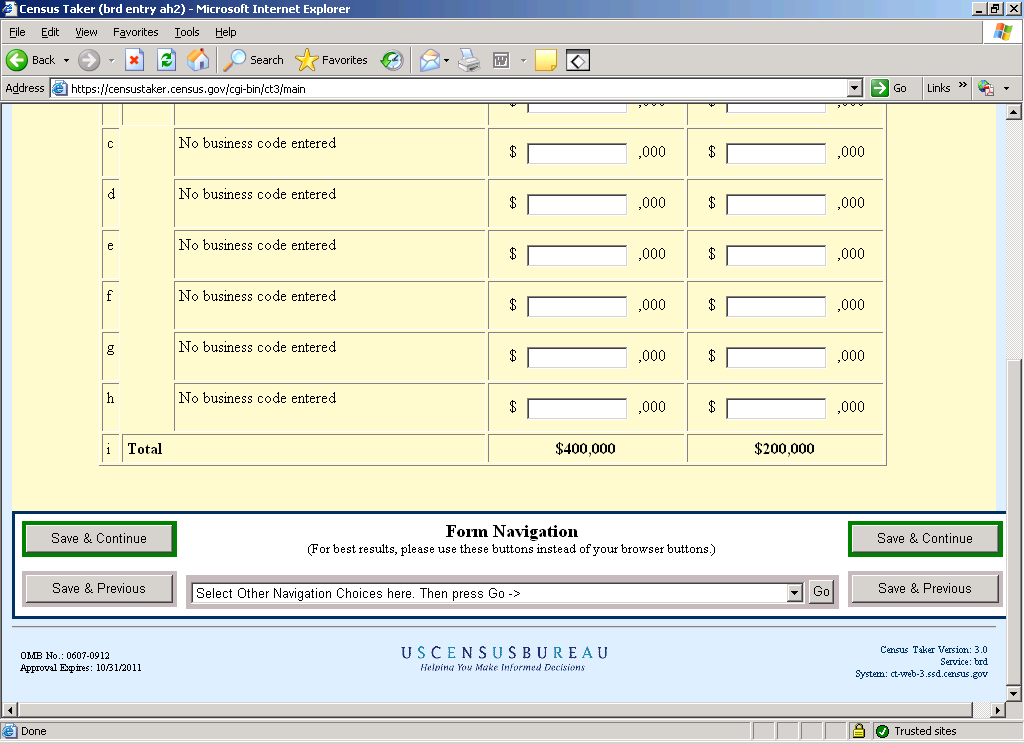1024x744 pixels.
Task: Open the Mail icon in toolbar
Action: [429, 60]
